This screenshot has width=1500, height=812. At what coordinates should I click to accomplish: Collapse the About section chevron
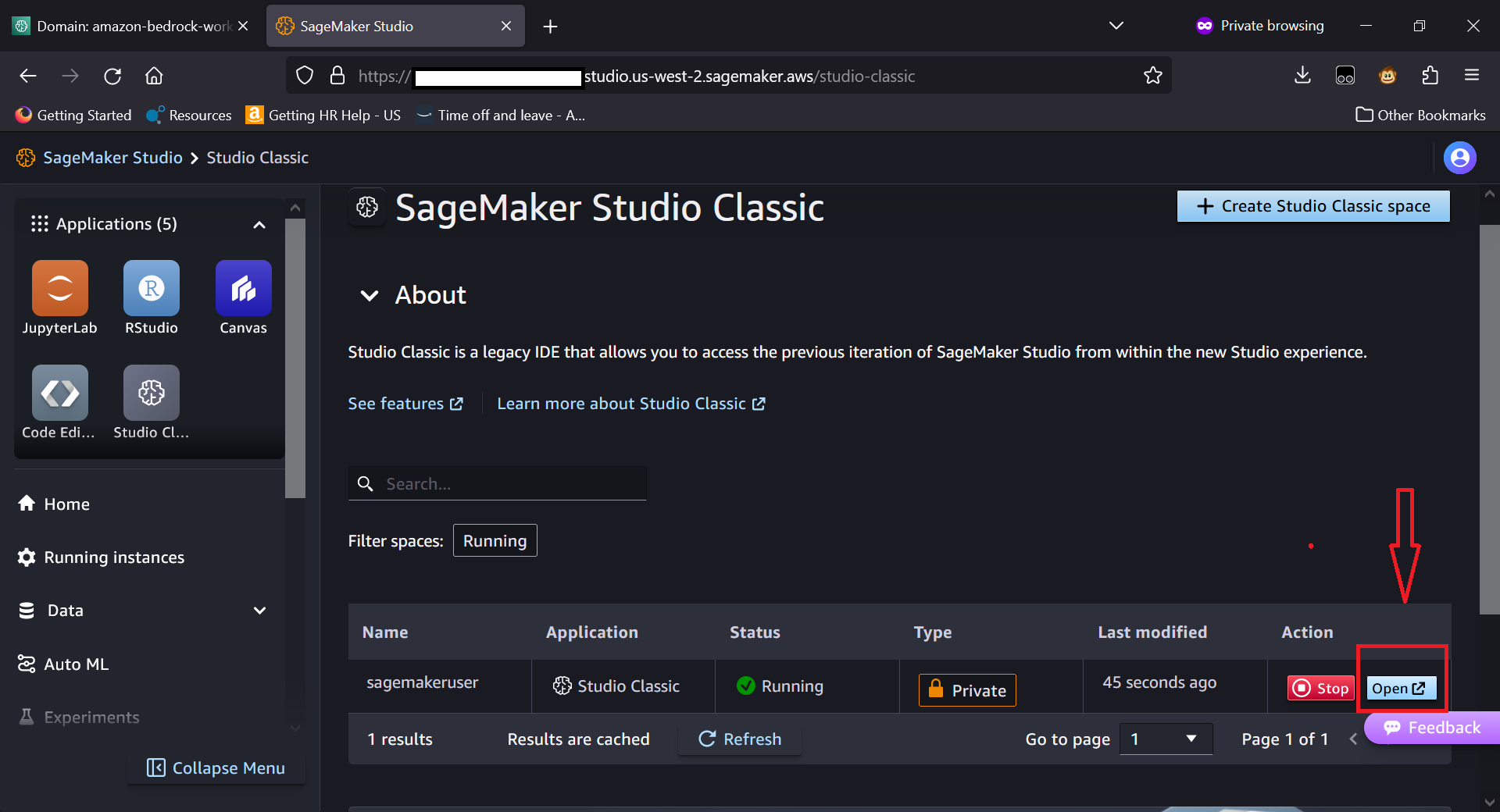coord(369,296)
